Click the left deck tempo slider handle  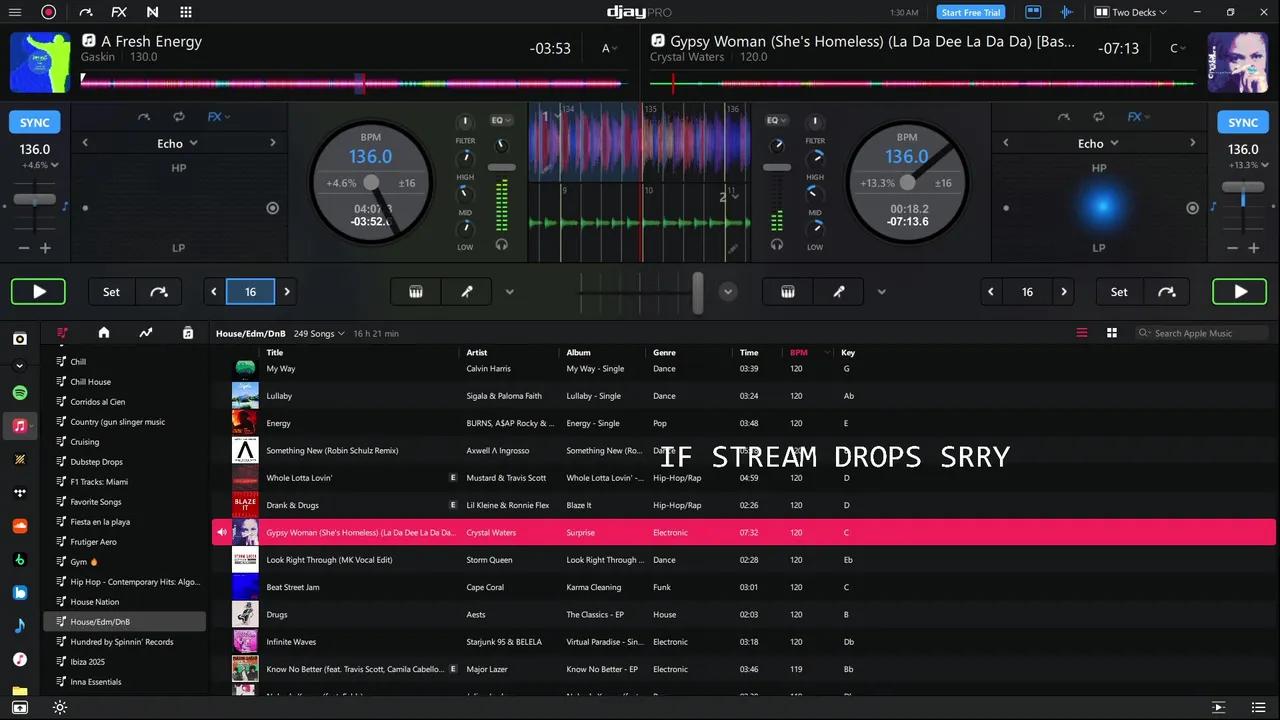tap(35, 199)
